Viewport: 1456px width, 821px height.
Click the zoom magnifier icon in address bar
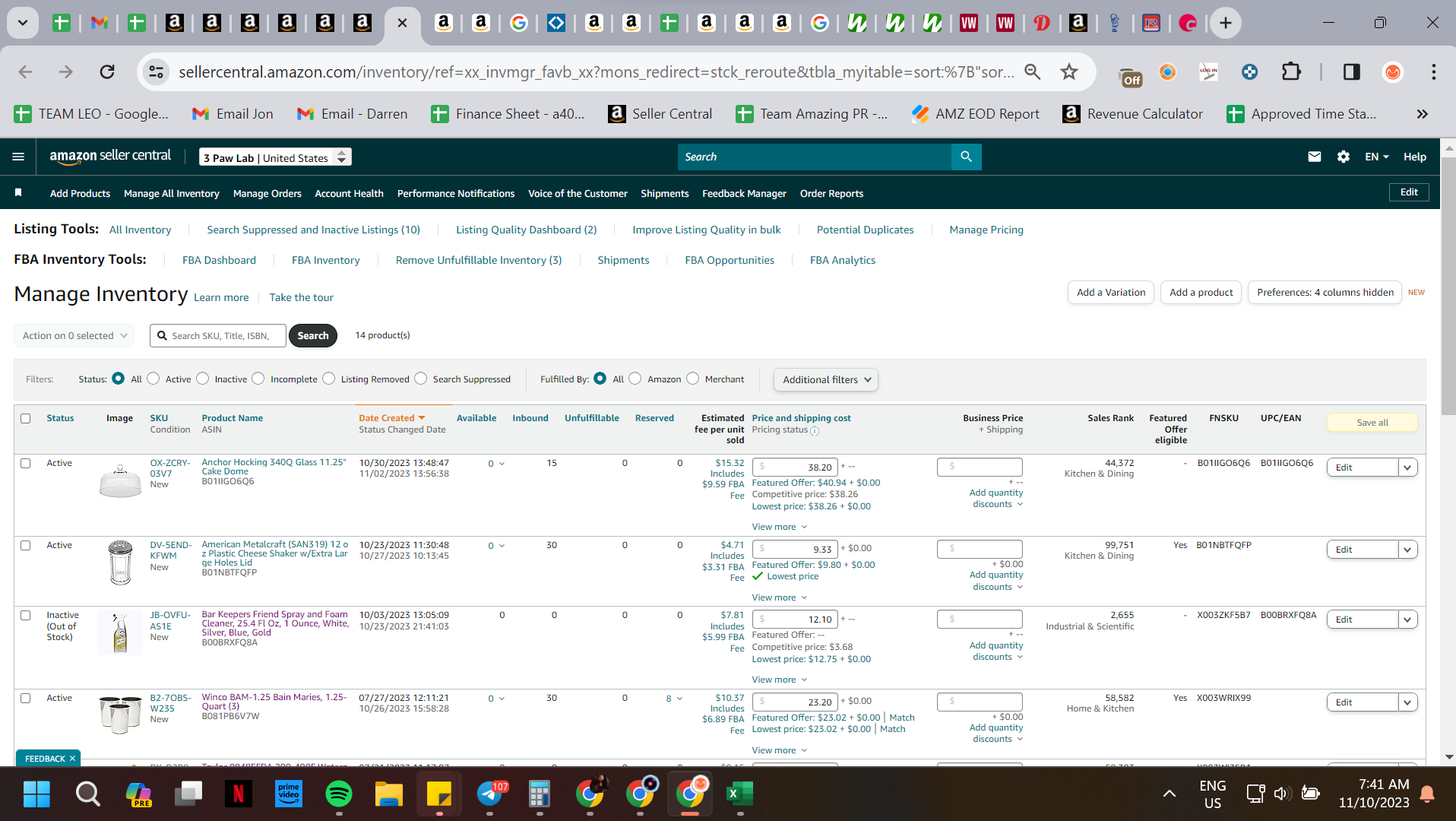pos(1032,71)
